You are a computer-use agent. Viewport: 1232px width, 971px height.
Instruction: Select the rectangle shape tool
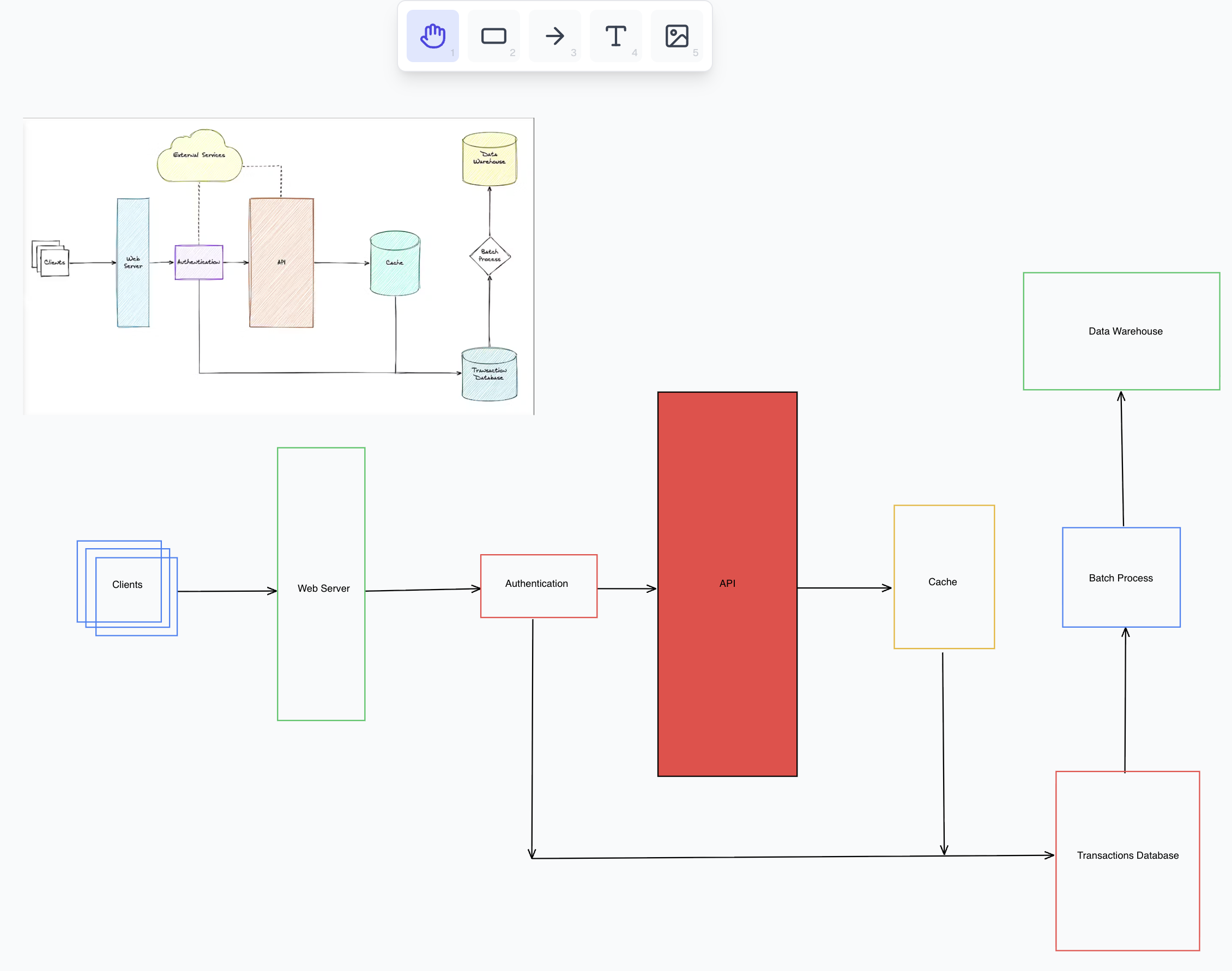pyautogui.click(x=493, y=36)
